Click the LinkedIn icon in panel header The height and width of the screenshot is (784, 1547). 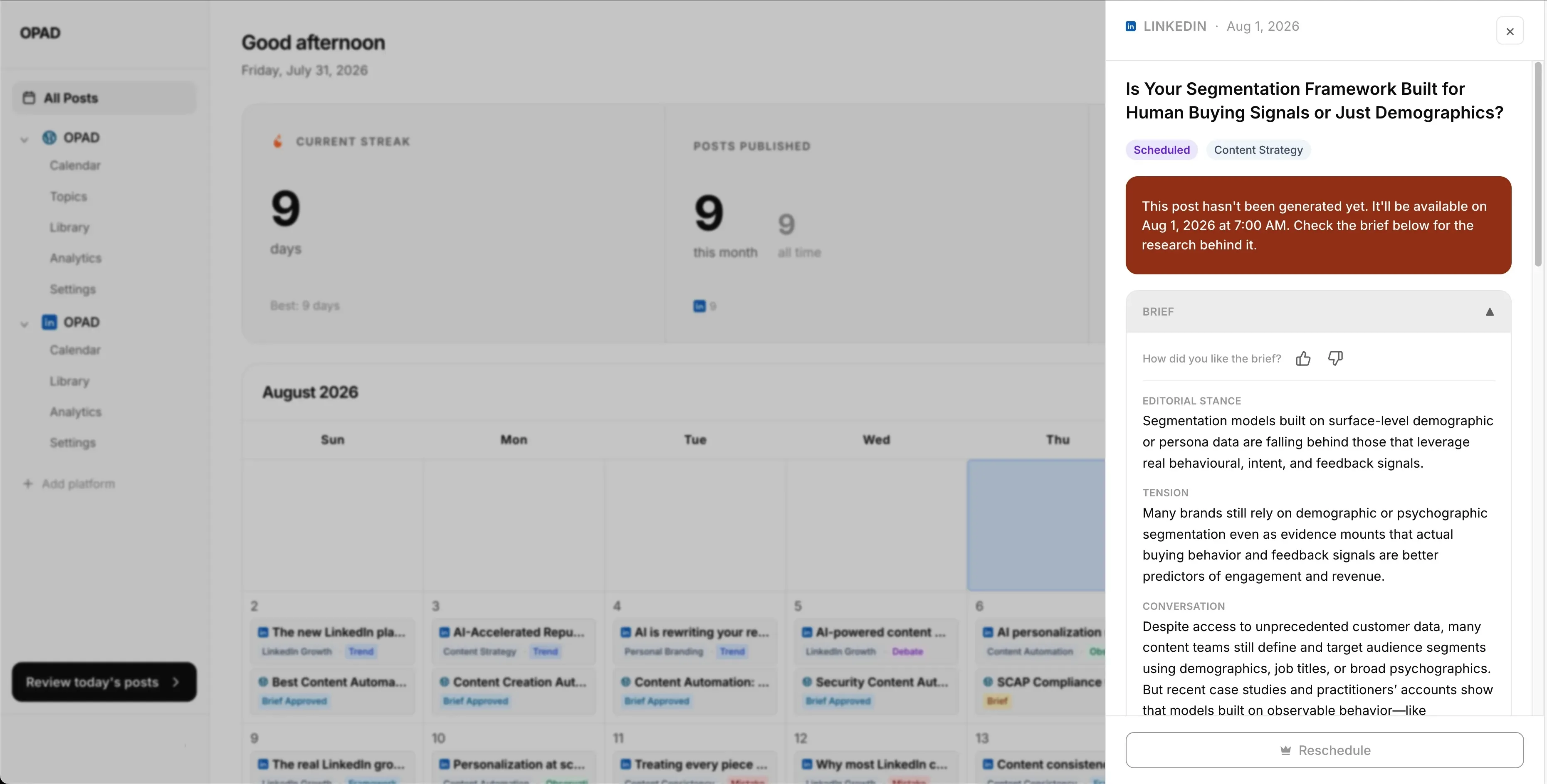(1130, 27)
